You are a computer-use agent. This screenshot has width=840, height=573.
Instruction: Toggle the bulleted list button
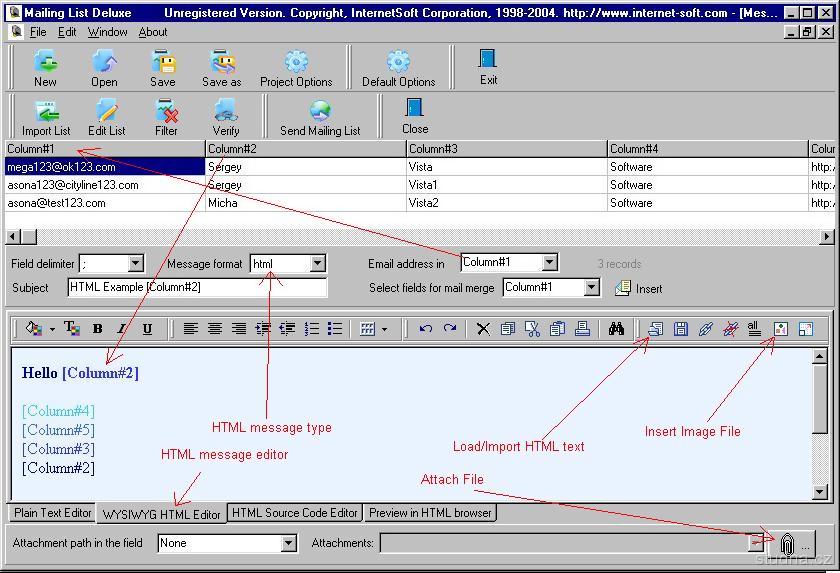tap(335, 329)
